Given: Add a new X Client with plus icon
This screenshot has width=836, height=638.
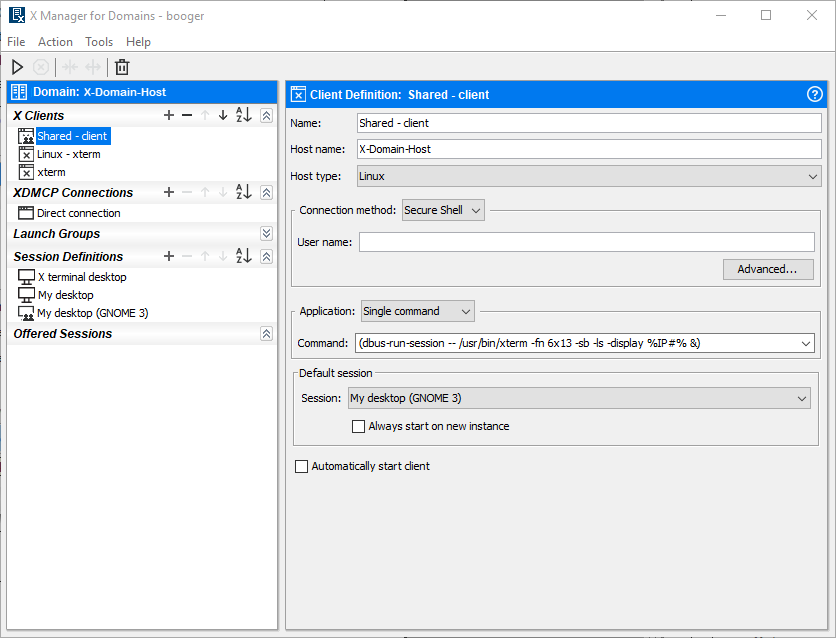Looking at the screenshot, I should click(169, 116).
